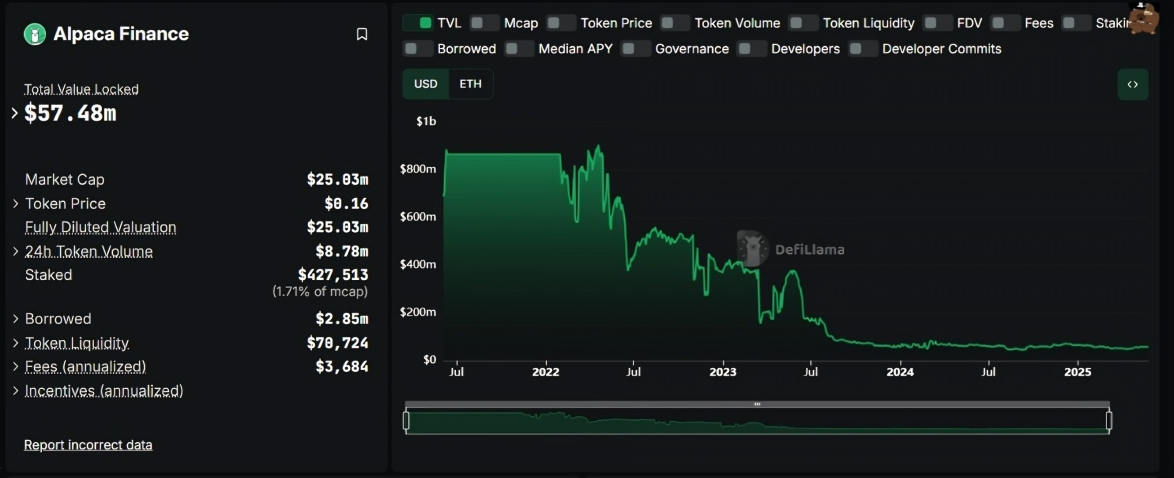Screen dimensions: 1174x478
Task: Switch chart denomination to ETH
Action: click(470, 84)
